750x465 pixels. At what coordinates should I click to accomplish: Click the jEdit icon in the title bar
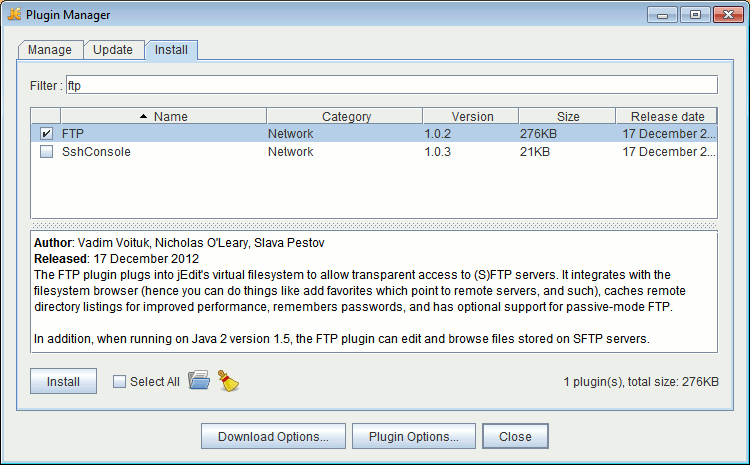tap(14, 14)
